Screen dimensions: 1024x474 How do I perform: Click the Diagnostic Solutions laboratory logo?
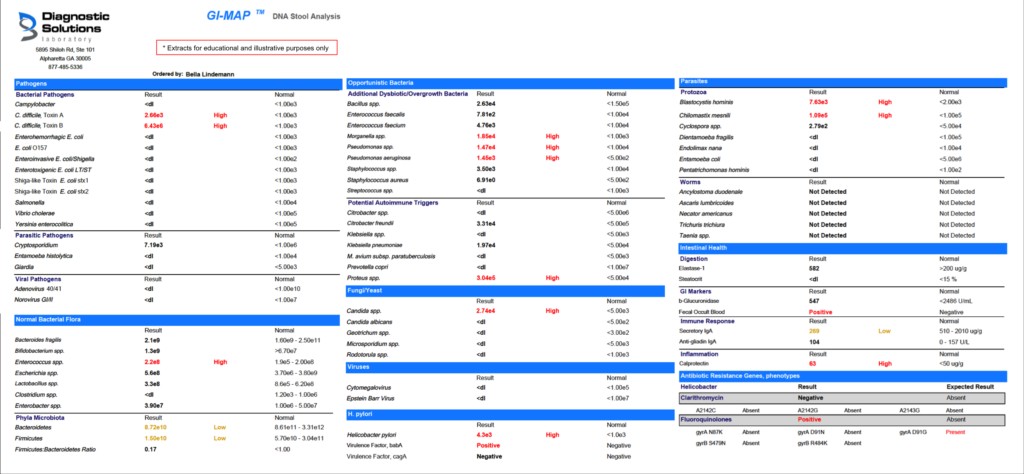64,25
